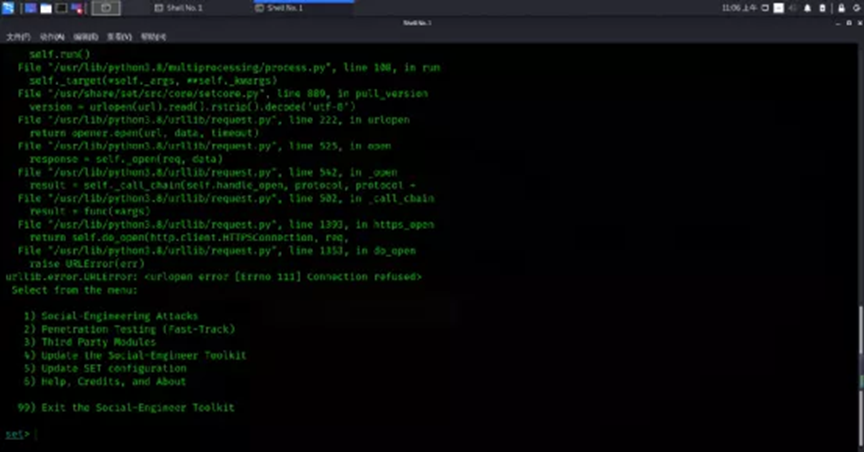Click the blue show-desktop panel icon
The image size is (864, 452).
[x=31, y=8]
